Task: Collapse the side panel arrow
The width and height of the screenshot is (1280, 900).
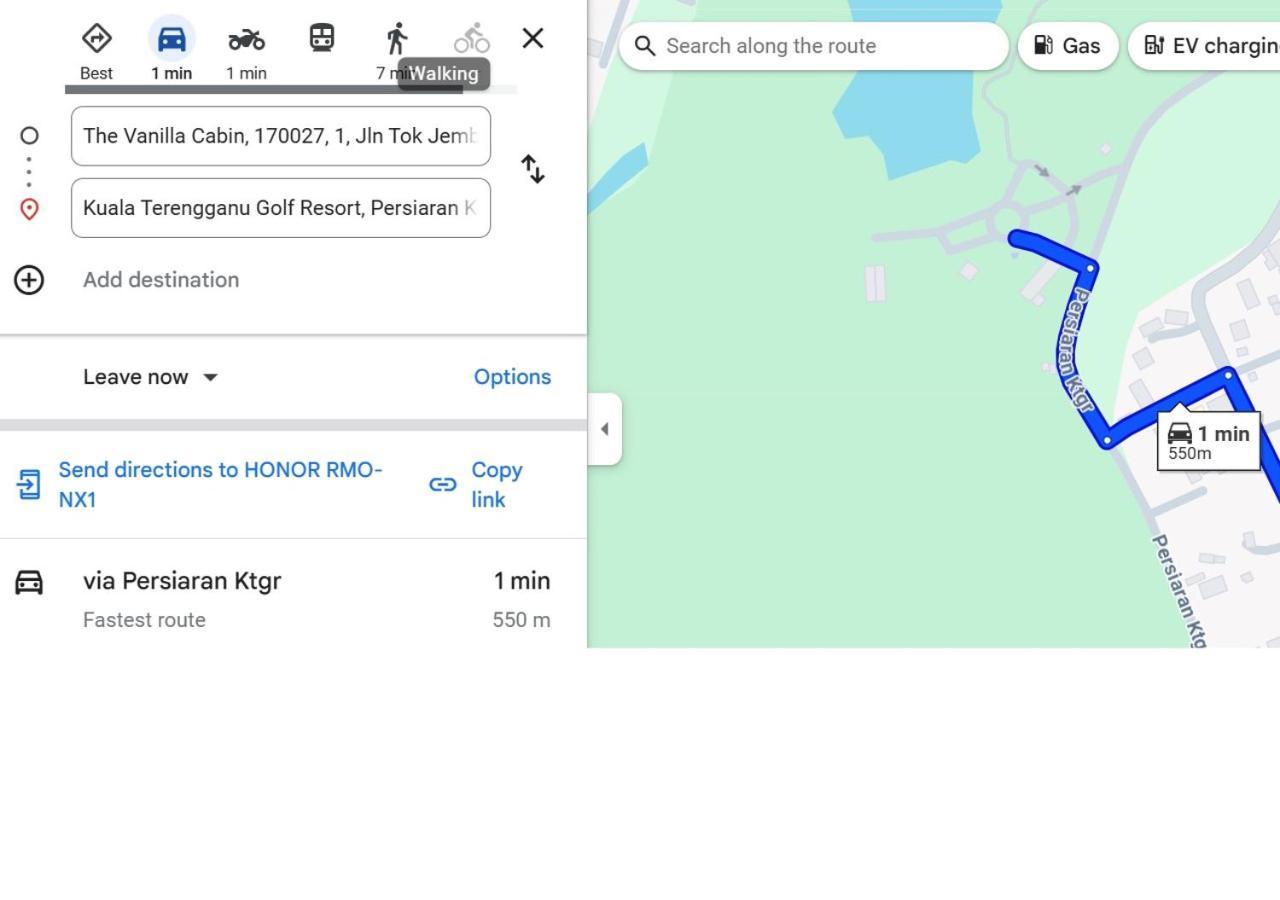Action: (x=604, y=429)
